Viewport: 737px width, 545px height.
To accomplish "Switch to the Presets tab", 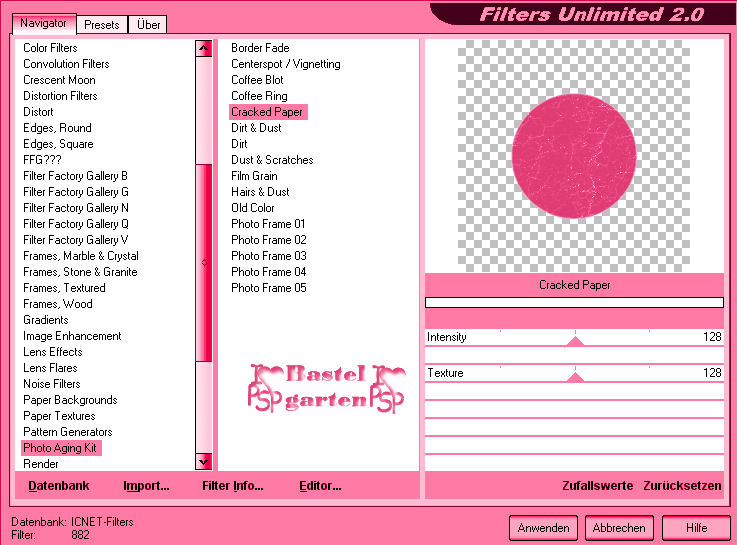I will click(x=102, y=24).
